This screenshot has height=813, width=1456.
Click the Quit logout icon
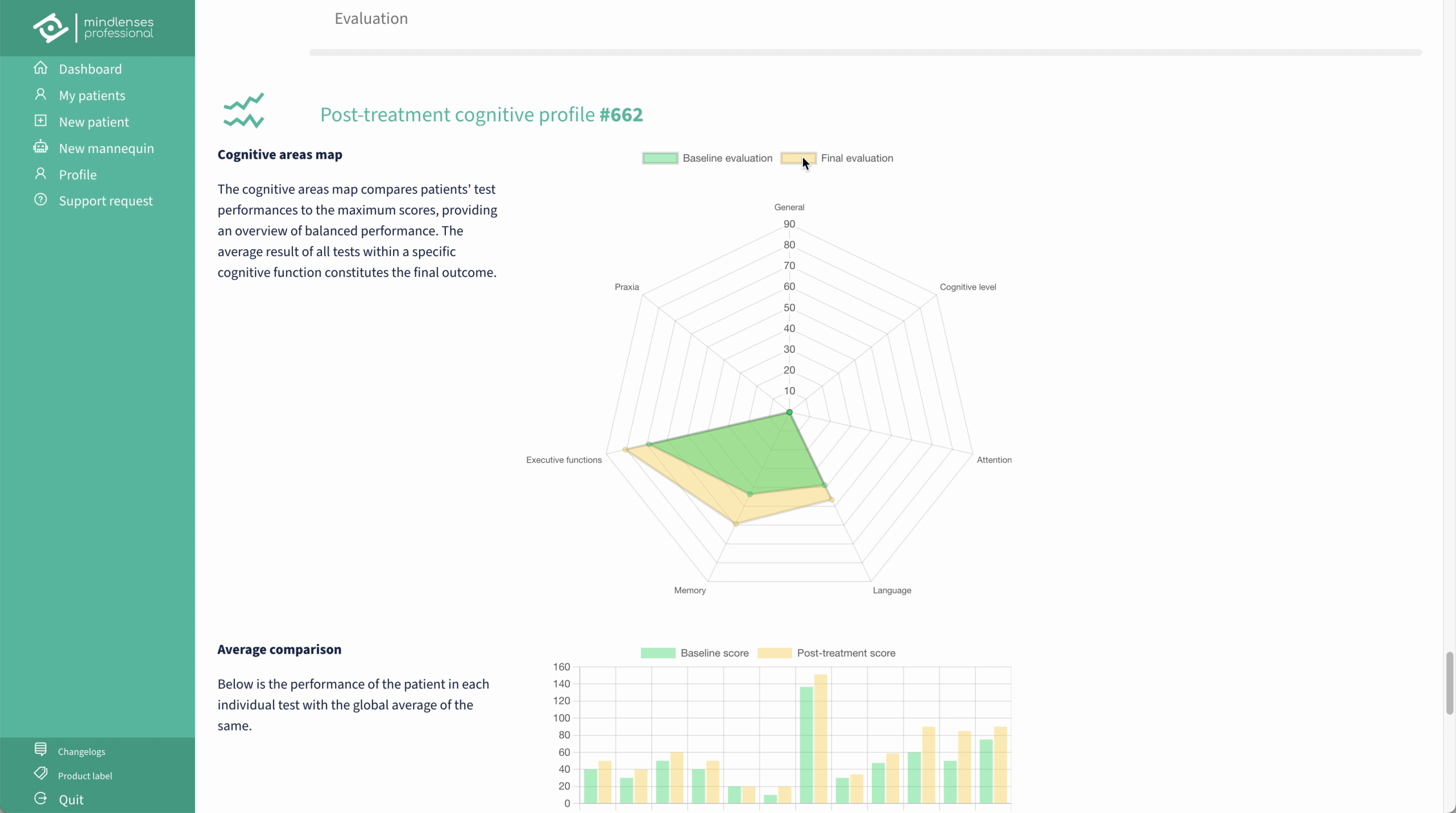[40, 799]
